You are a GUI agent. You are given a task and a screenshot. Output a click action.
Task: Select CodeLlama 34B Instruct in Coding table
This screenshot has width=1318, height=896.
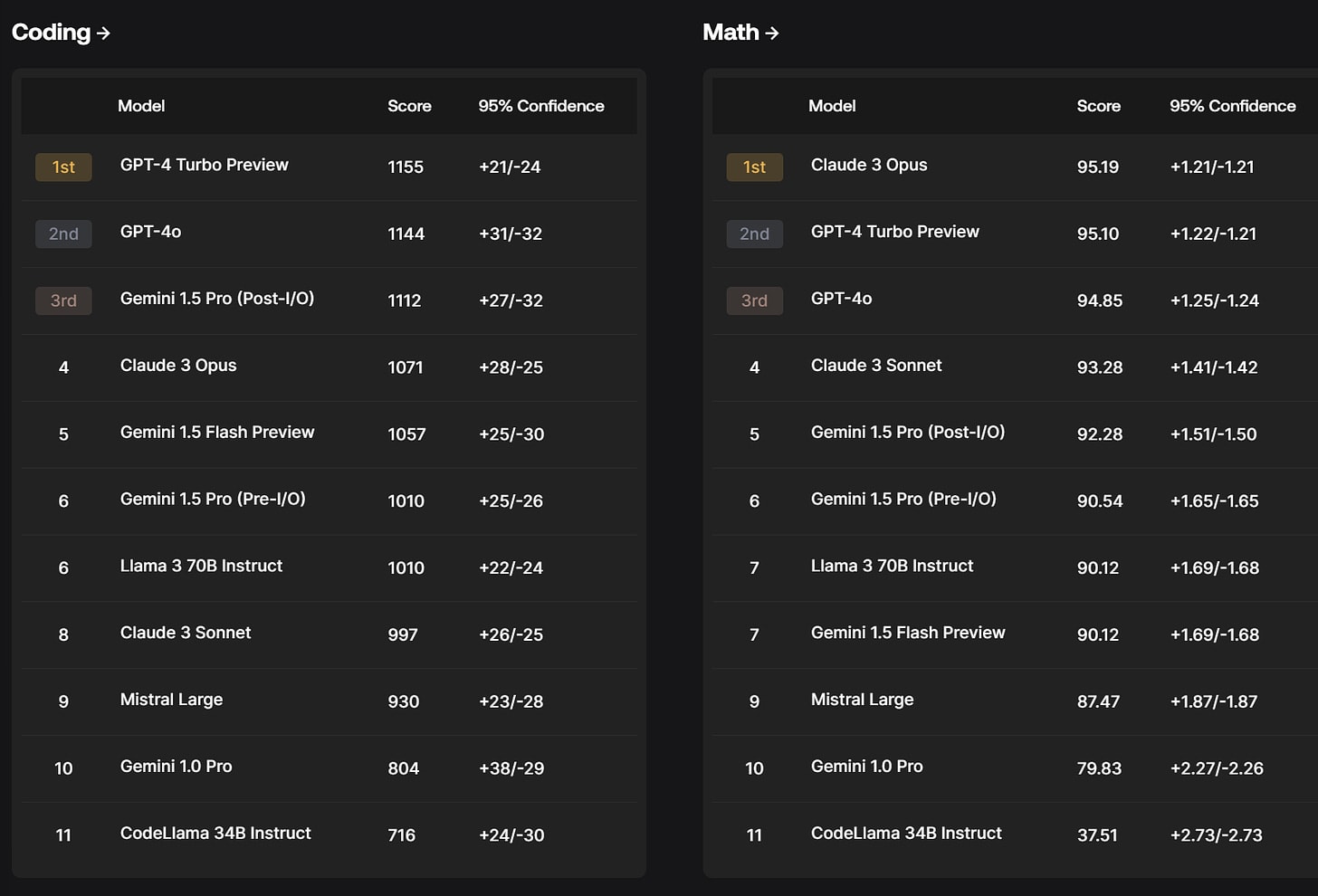pos(215,834)
